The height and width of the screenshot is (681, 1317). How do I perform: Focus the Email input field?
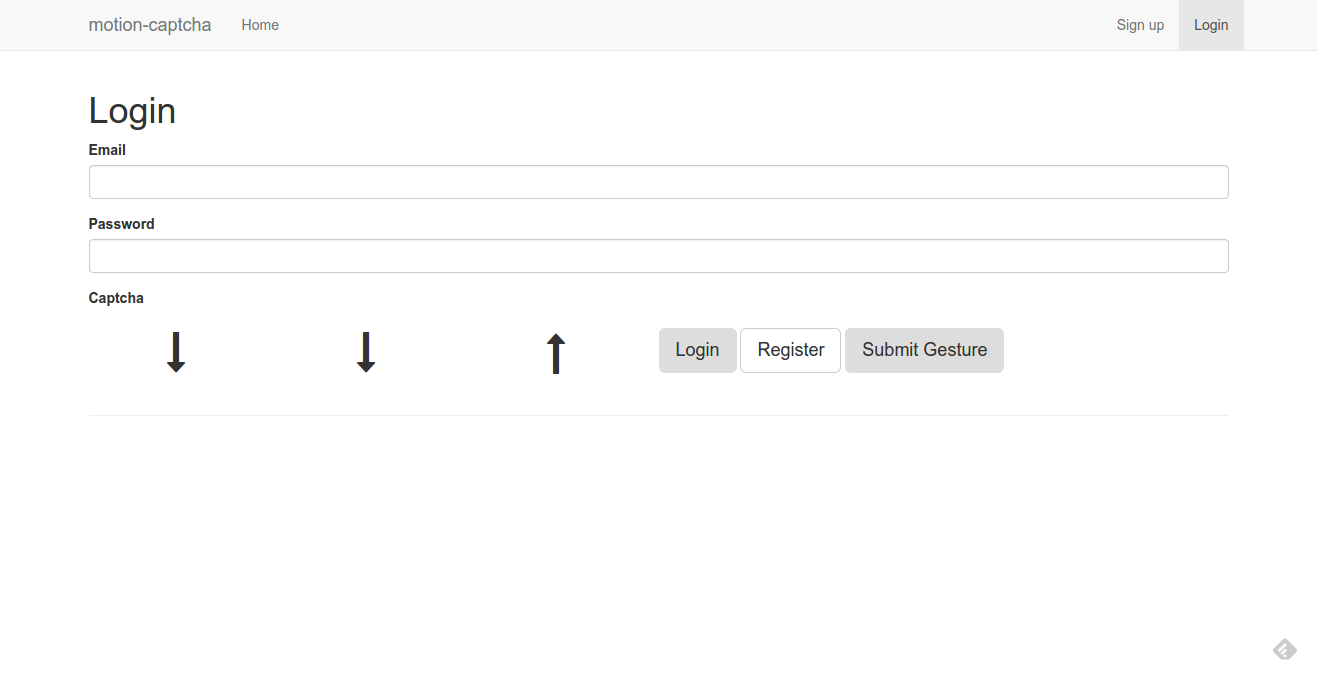click(658, 182)
